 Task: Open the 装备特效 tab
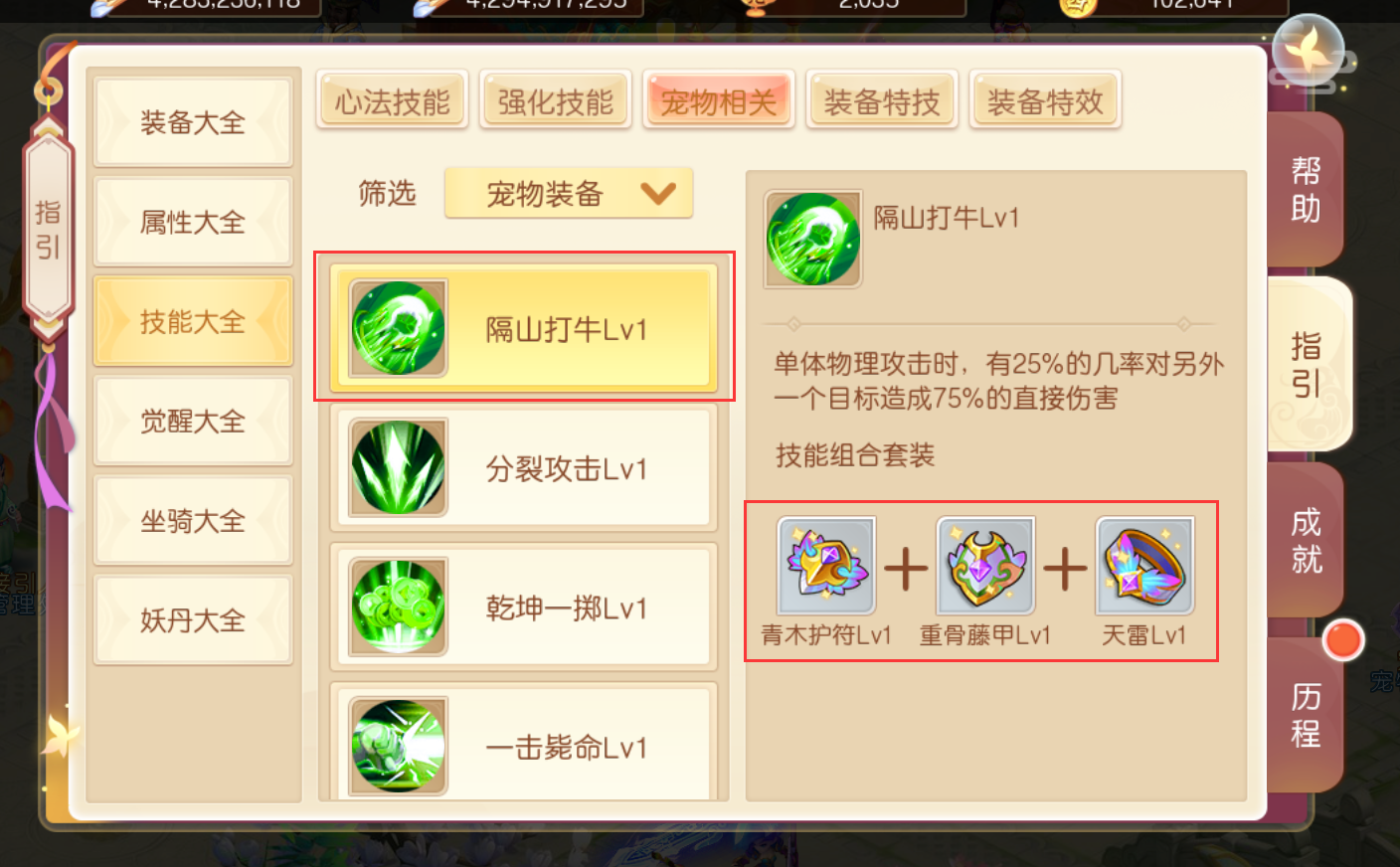1044,99
